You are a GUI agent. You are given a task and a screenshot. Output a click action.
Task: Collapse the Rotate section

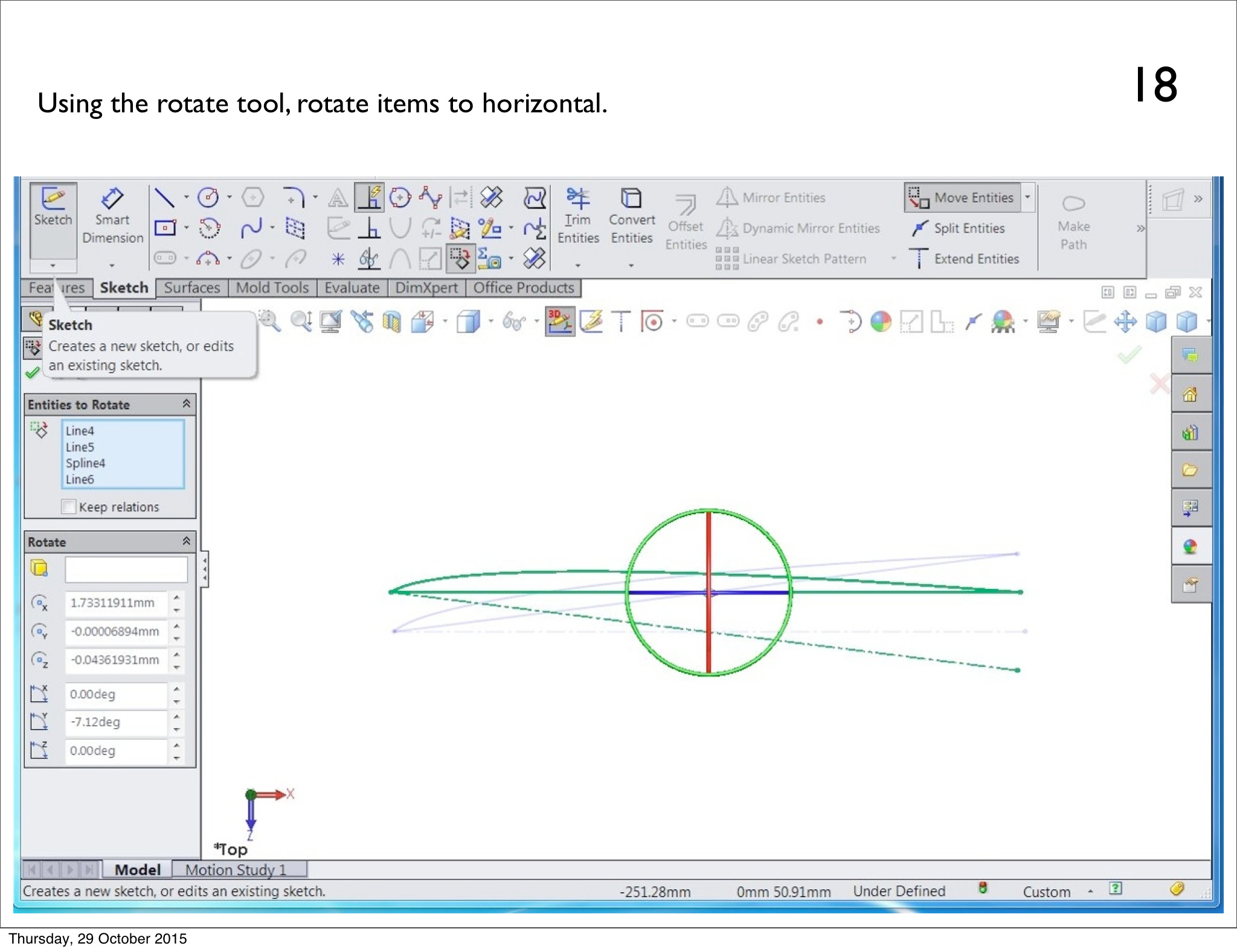click(x=187, y=541)
